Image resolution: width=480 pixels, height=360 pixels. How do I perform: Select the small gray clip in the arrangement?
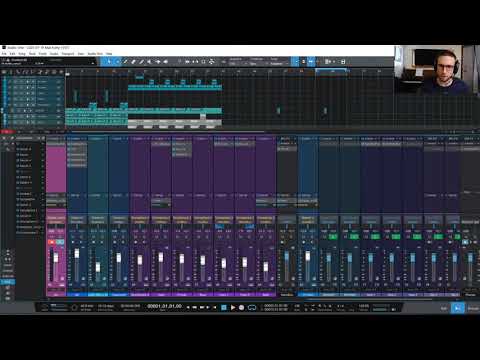click(x=203, y=116)
